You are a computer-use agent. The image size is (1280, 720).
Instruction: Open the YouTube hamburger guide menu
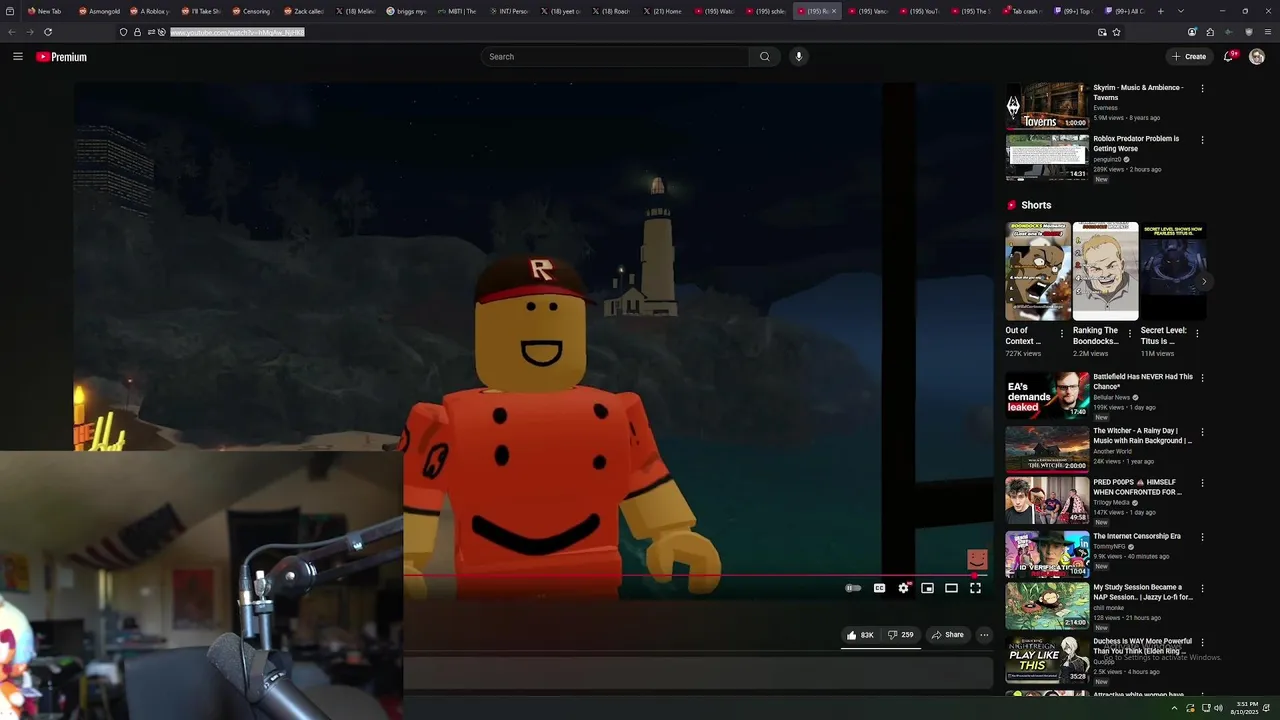[x=17, y=57]
